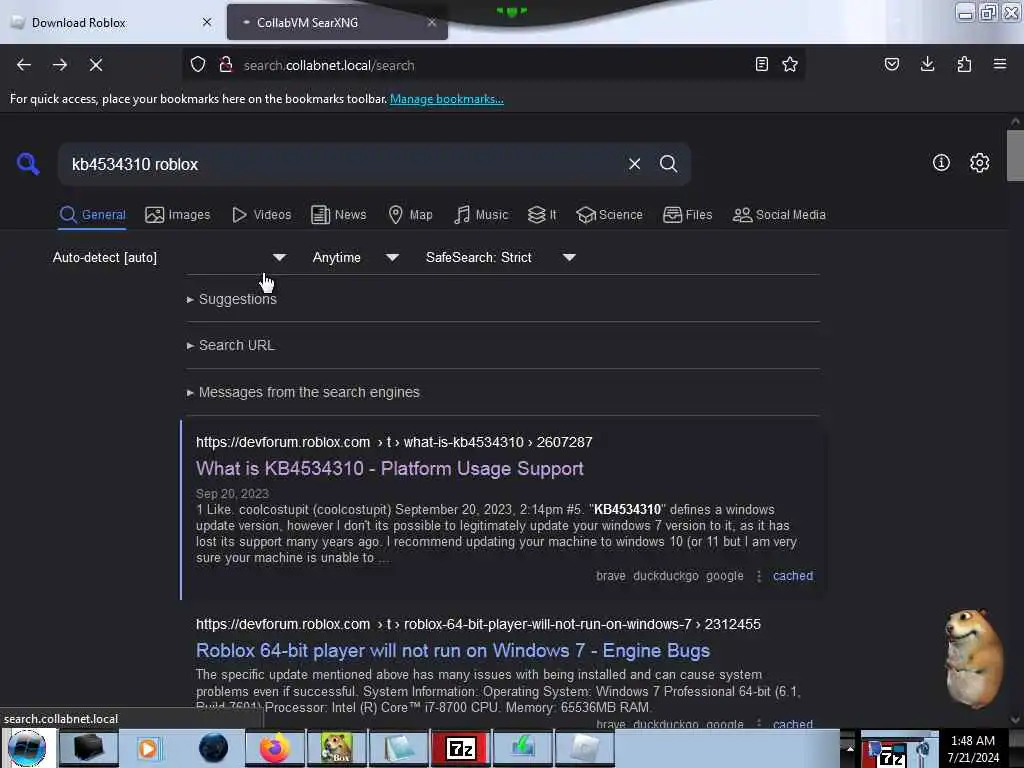Click the hamster desktop mascot
This screenshot has width=1024, height=768.
tap(973, 658)
